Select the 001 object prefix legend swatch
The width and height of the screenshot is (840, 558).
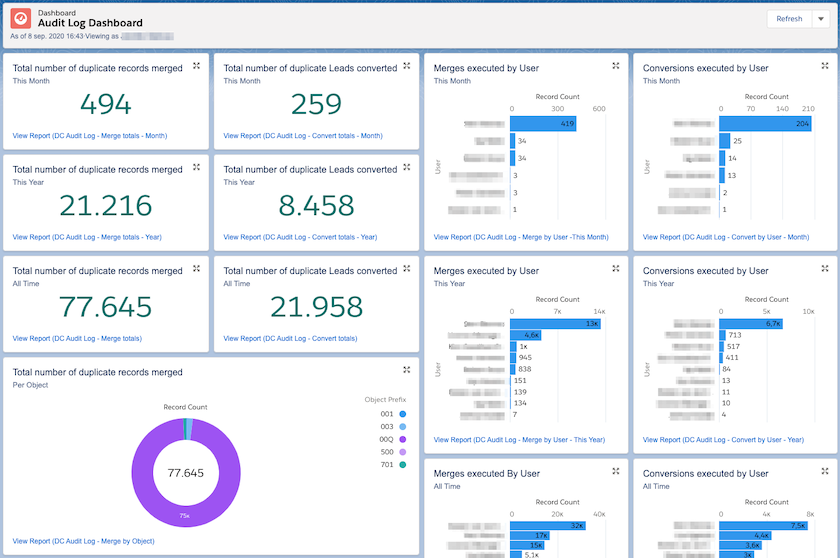pyautogui.click(x=403, y=414)
